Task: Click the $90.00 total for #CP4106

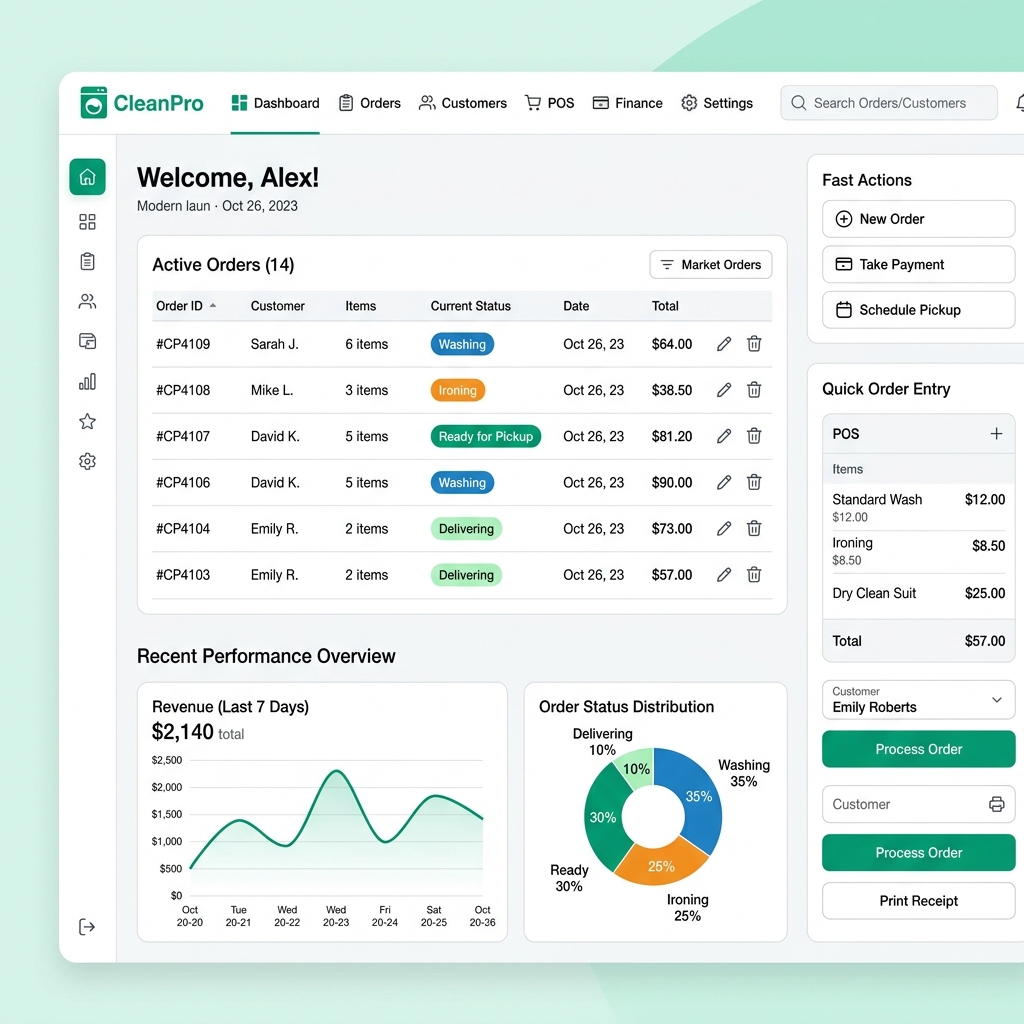Action: point(671,483)
